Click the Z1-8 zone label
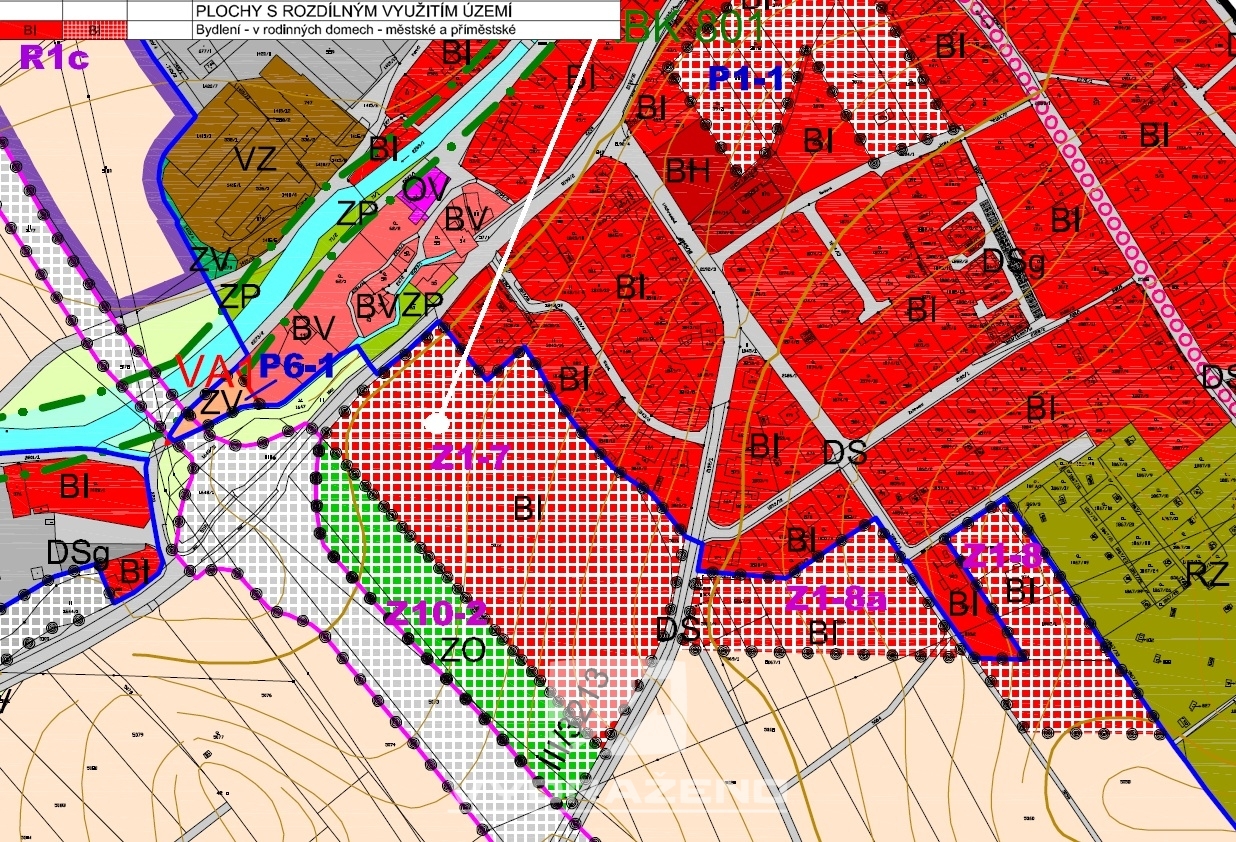The image size is (1236, 842). [x=1003, y=558]
